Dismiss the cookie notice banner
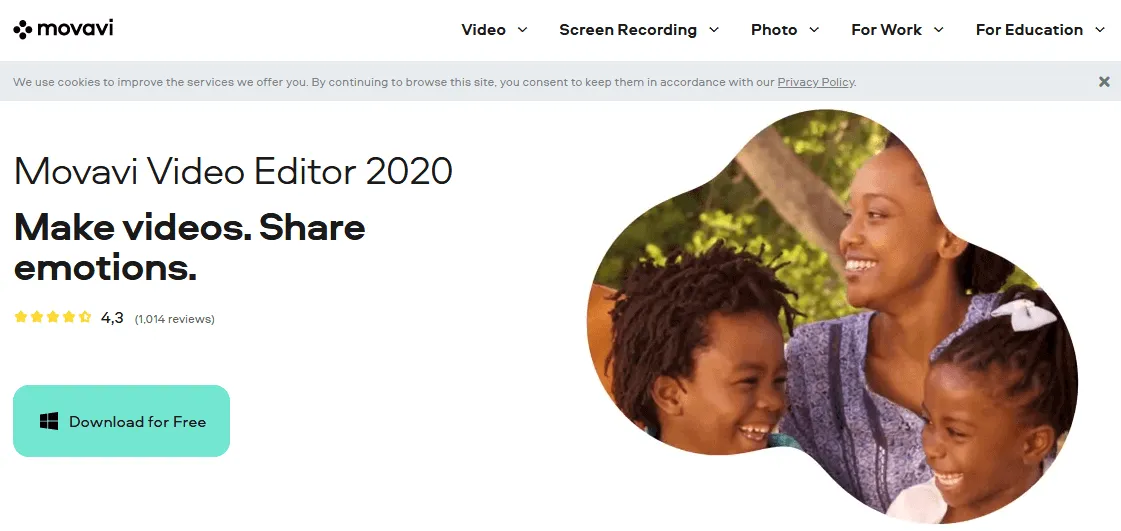Image resolution: width=1121 pixels, height=531 pixels. click(1104, 81)
